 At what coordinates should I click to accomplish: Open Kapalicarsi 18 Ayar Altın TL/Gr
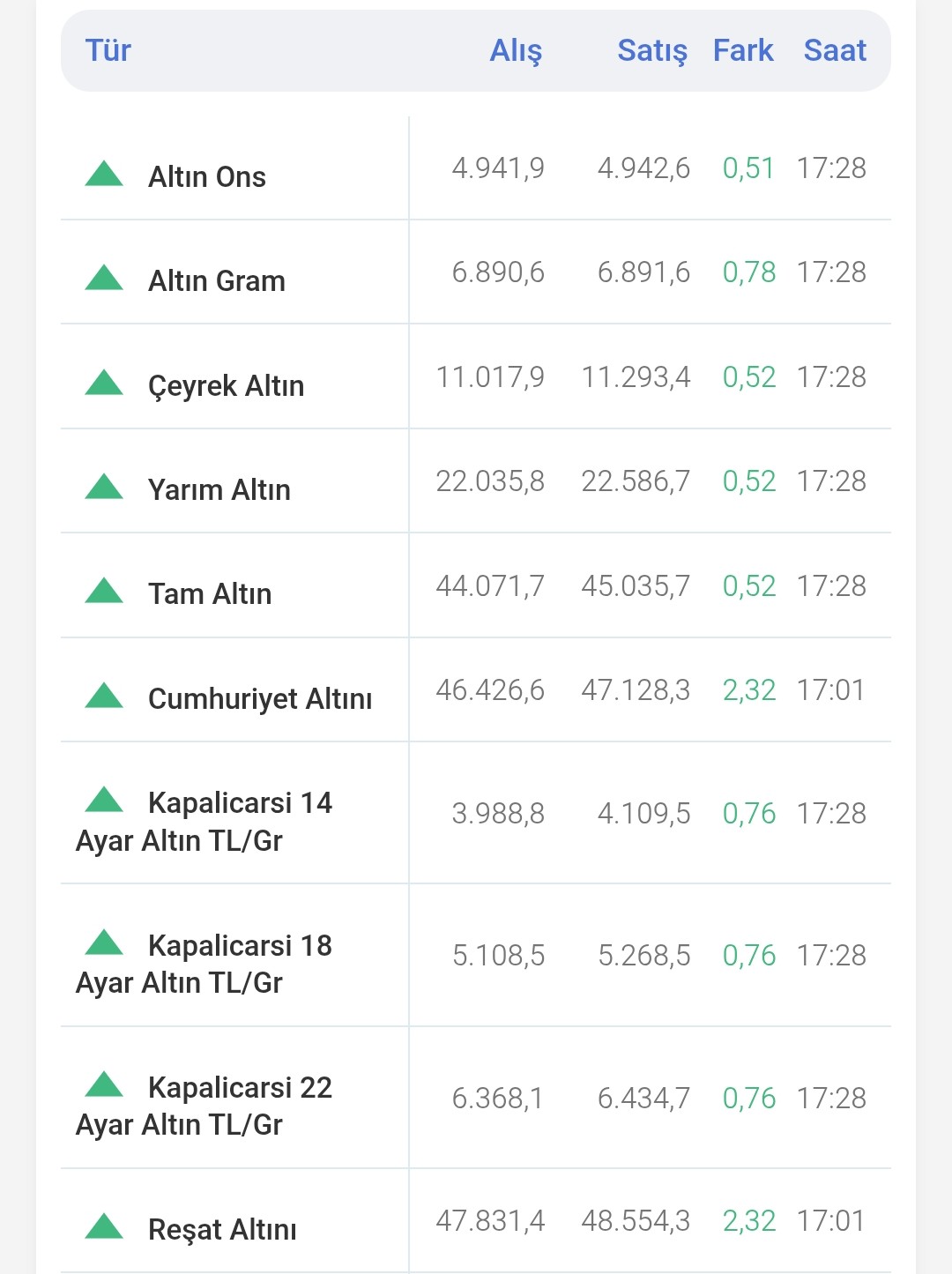(x=205, y=964)
